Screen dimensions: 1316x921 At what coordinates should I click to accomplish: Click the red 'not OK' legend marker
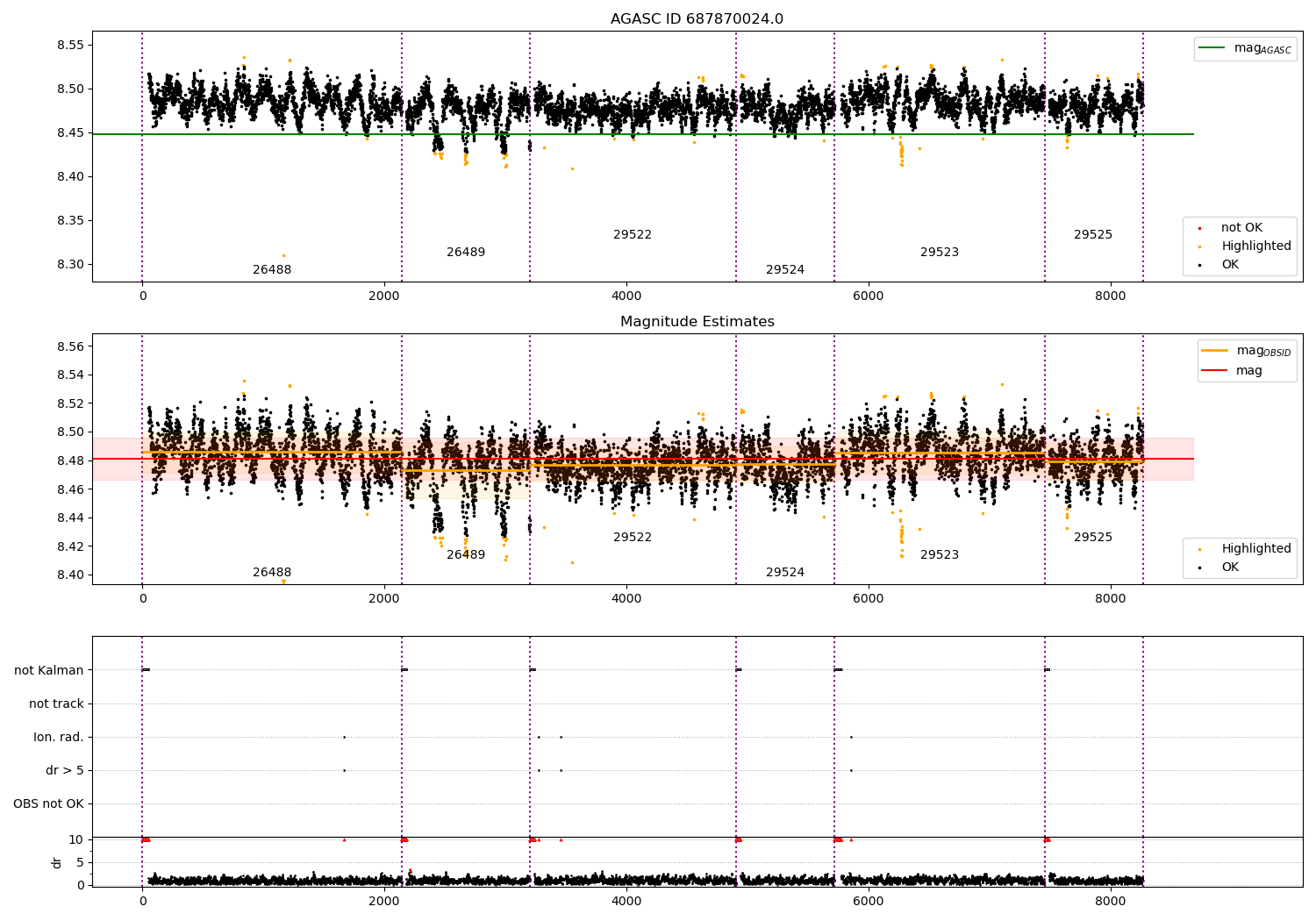1199,228
